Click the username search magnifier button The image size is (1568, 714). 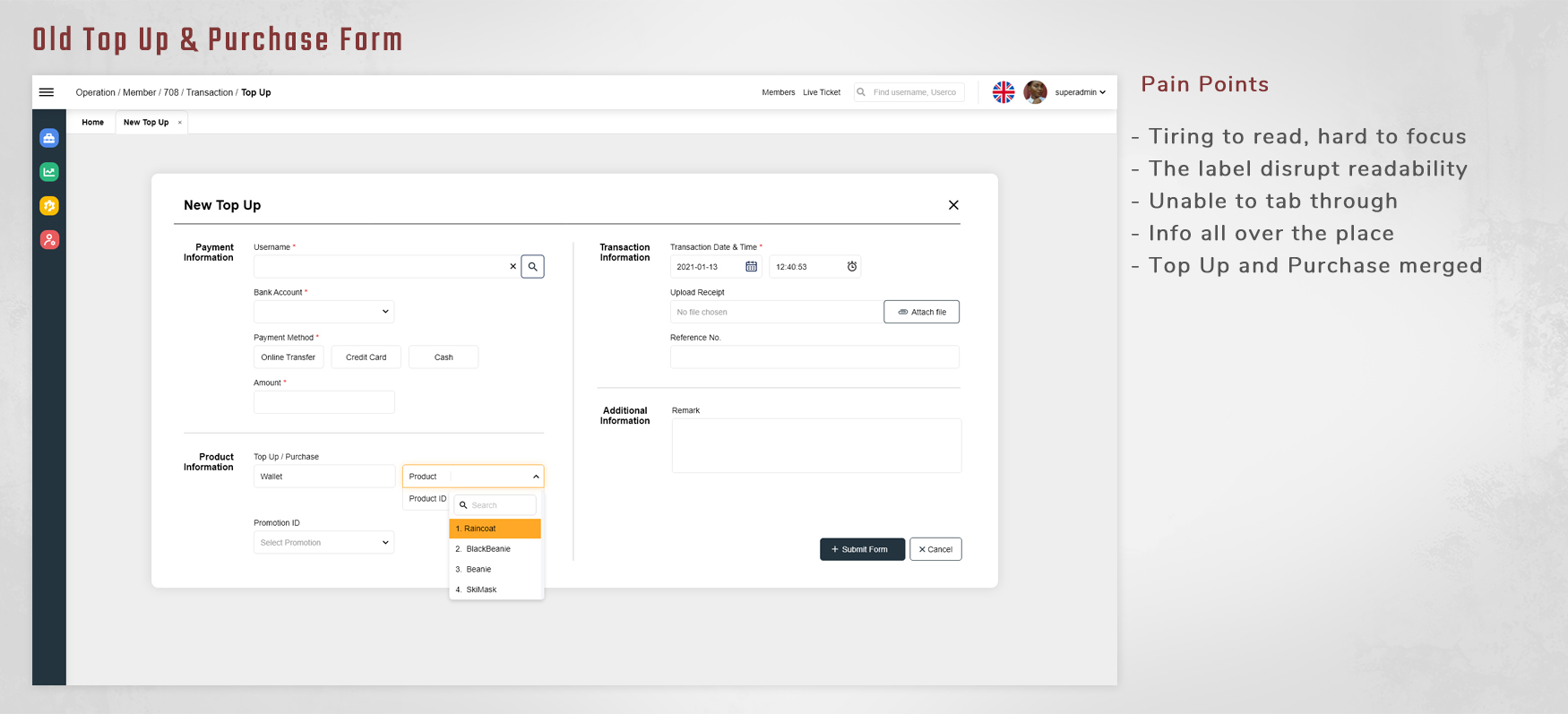click(x=532, y=266)
